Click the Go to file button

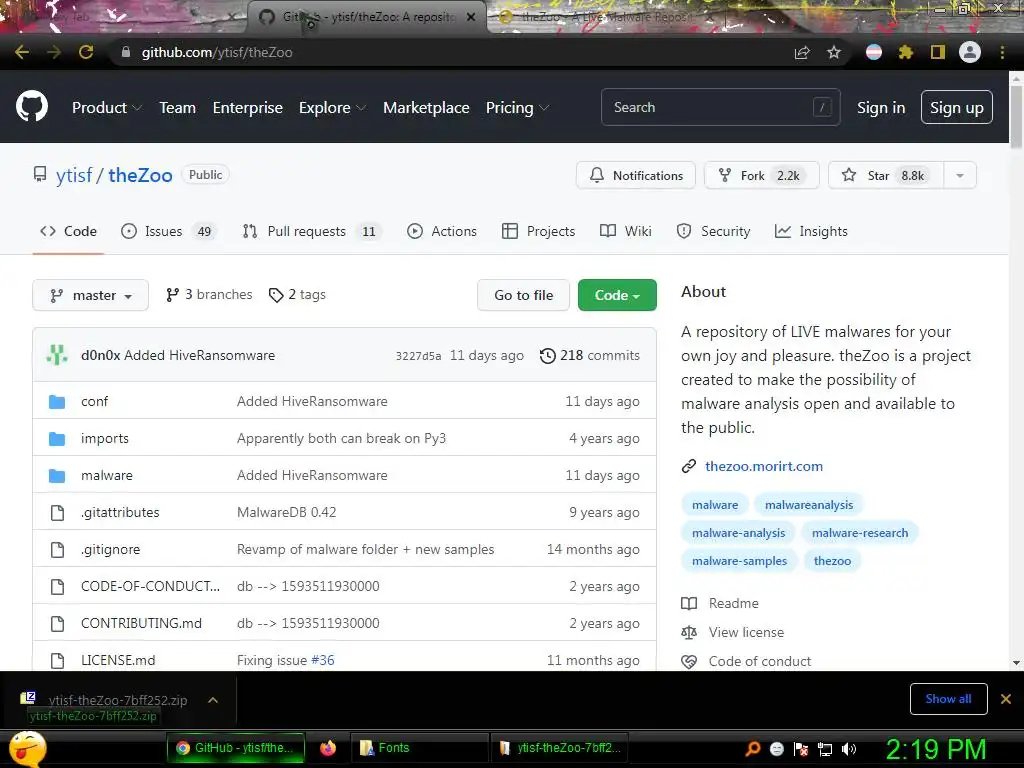tap(523, 295)
